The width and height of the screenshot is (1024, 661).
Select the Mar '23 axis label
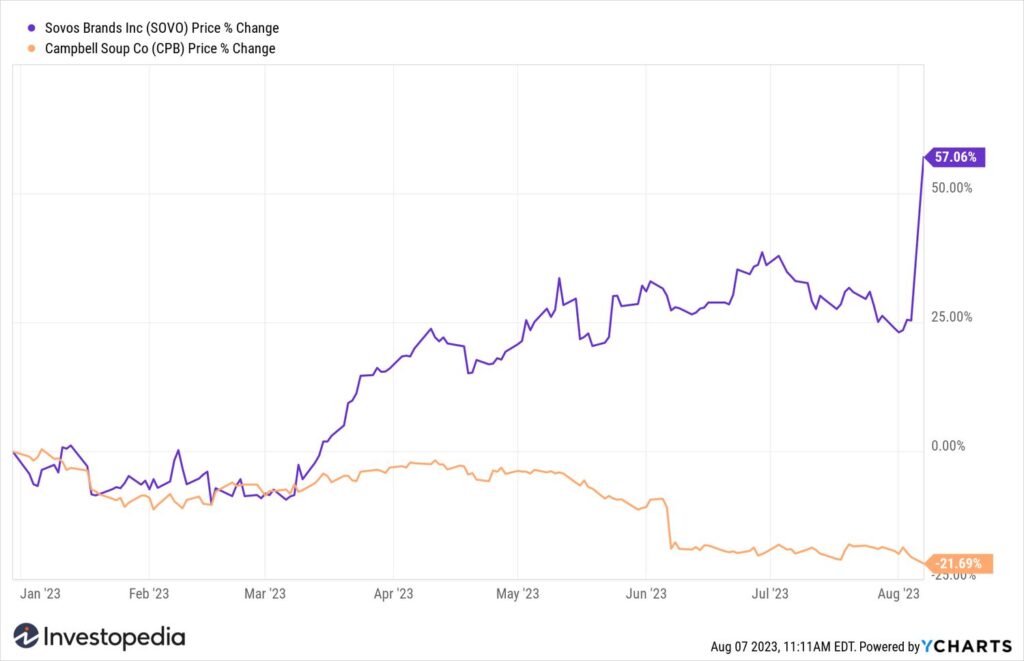264,594
